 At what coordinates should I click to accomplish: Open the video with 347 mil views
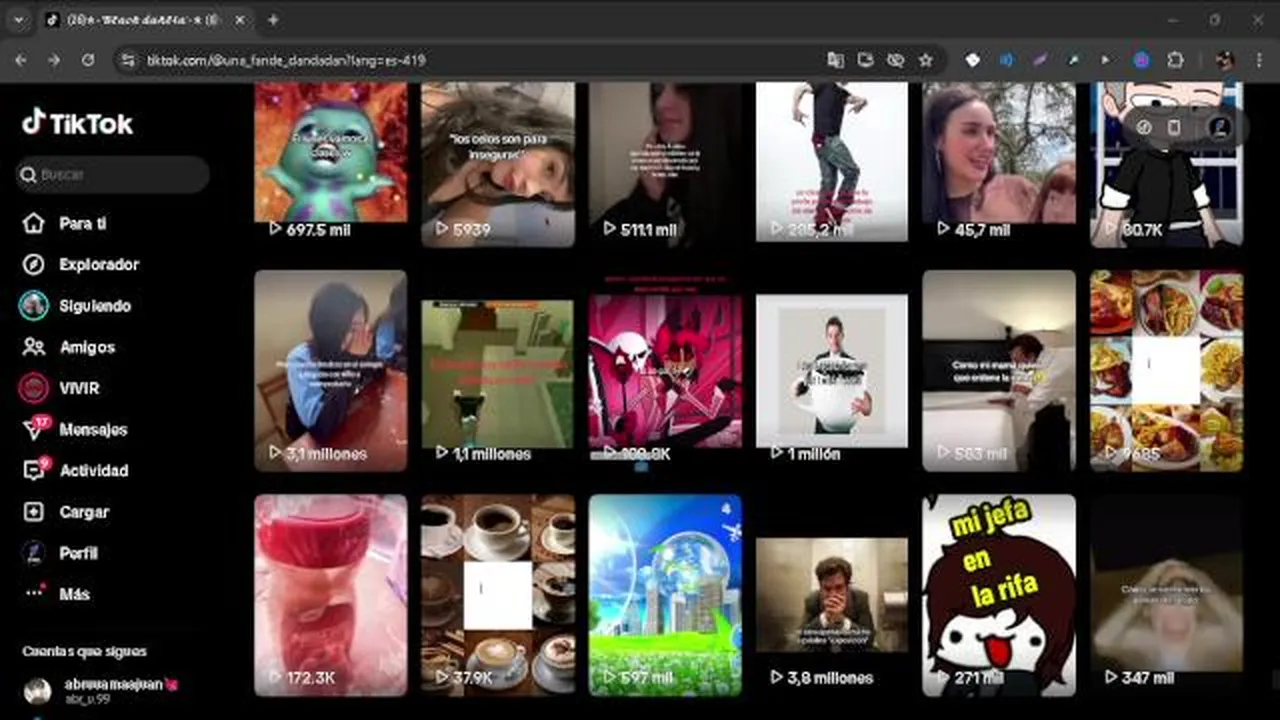click(x=1166, y=594)
